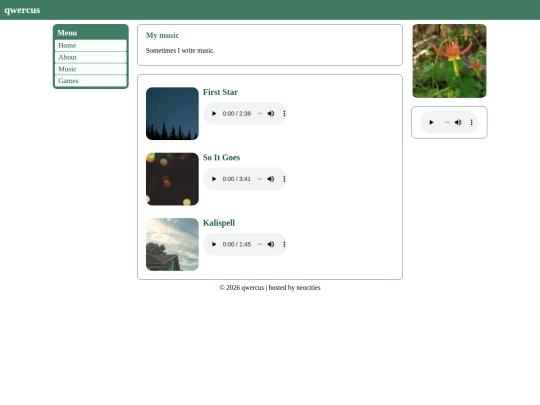The width and height of the screenshot is (540, 405).
Task: Play the Kalispell track
Action: coord(214,244)
